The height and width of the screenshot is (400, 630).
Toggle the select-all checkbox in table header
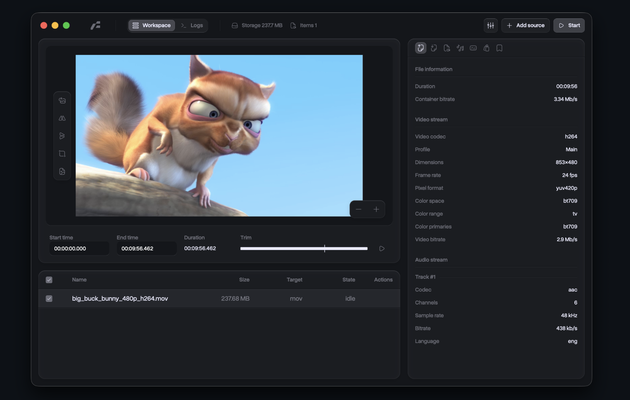tap(49, 280)
